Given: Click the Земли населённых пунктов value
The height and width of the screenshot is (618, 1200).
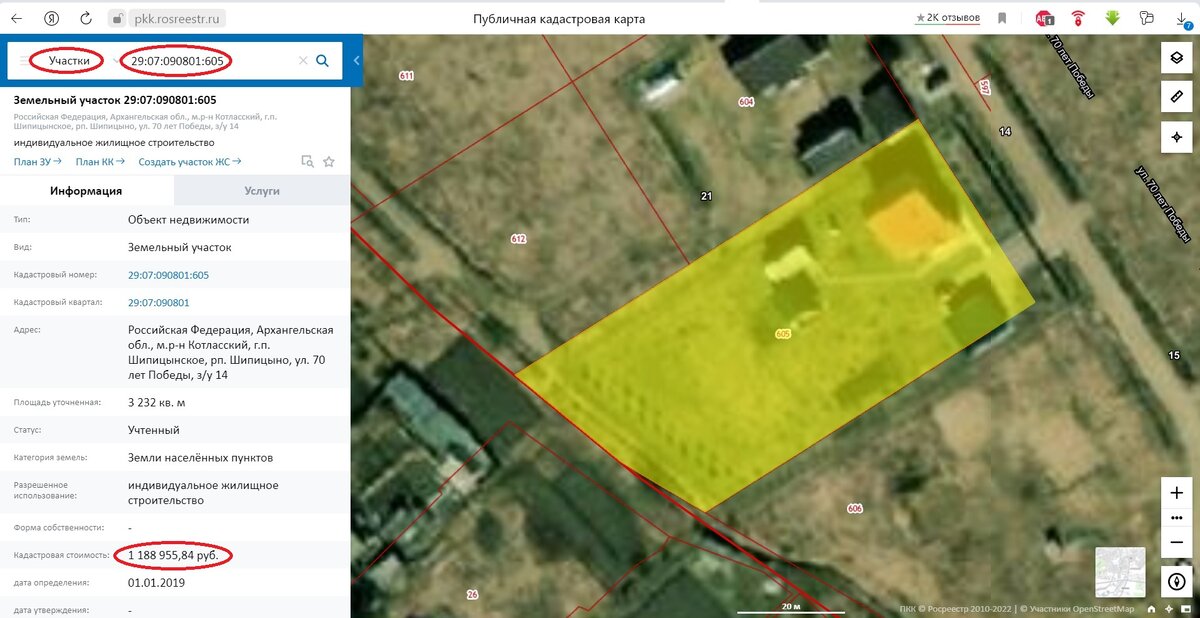Looking at the screenshot, I should [201, 458].
